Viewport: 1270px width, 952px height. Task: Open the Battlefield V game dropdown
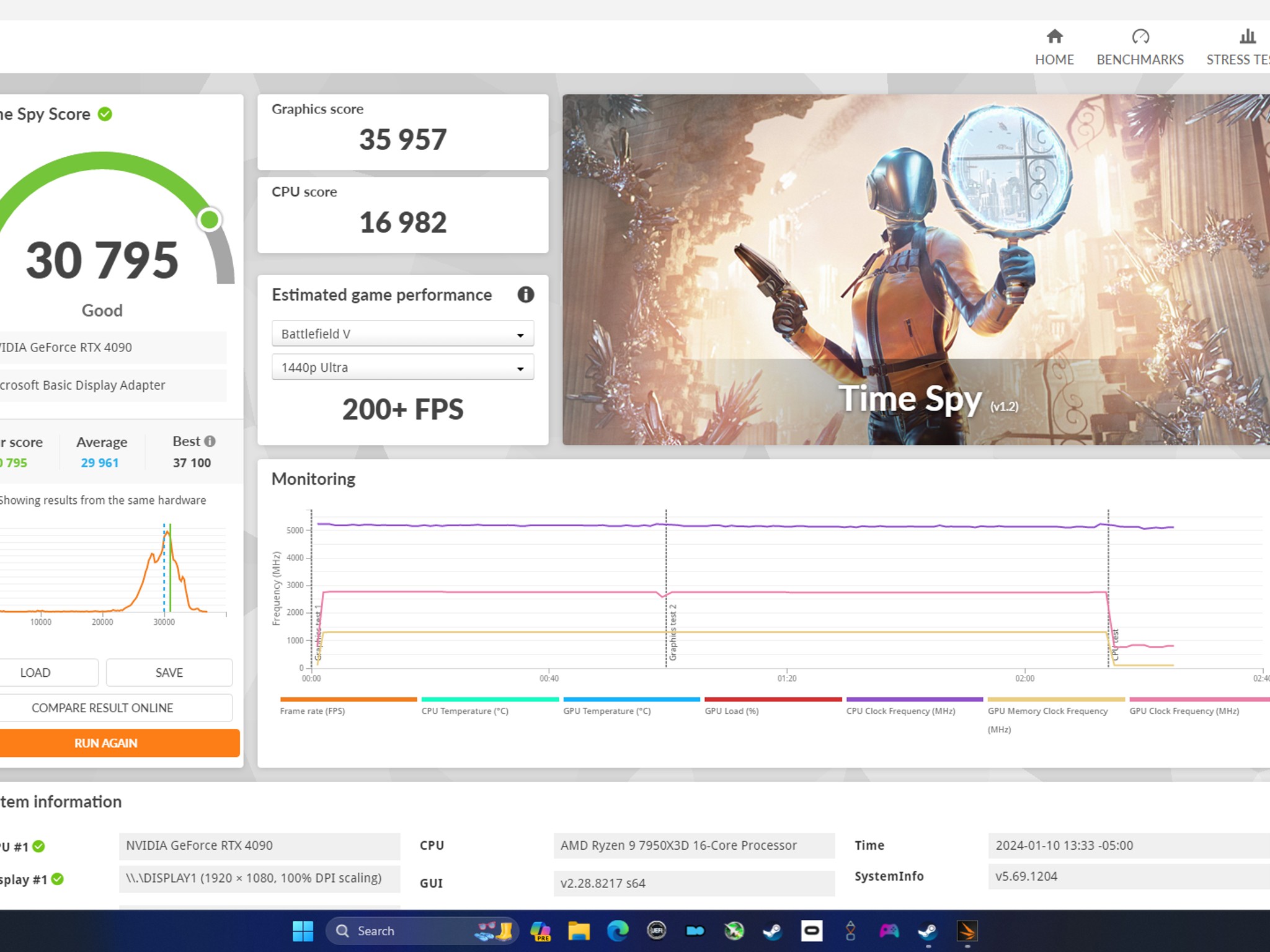402,333
